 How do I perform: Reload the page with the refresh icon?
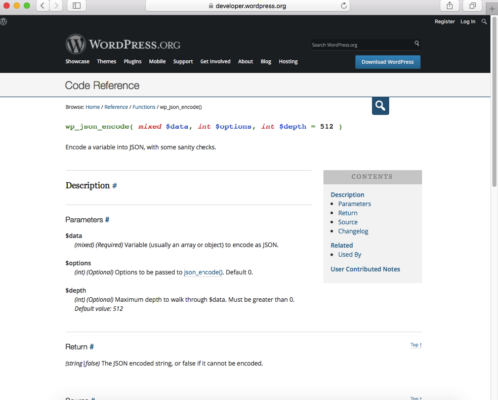(x=344, y=6)
